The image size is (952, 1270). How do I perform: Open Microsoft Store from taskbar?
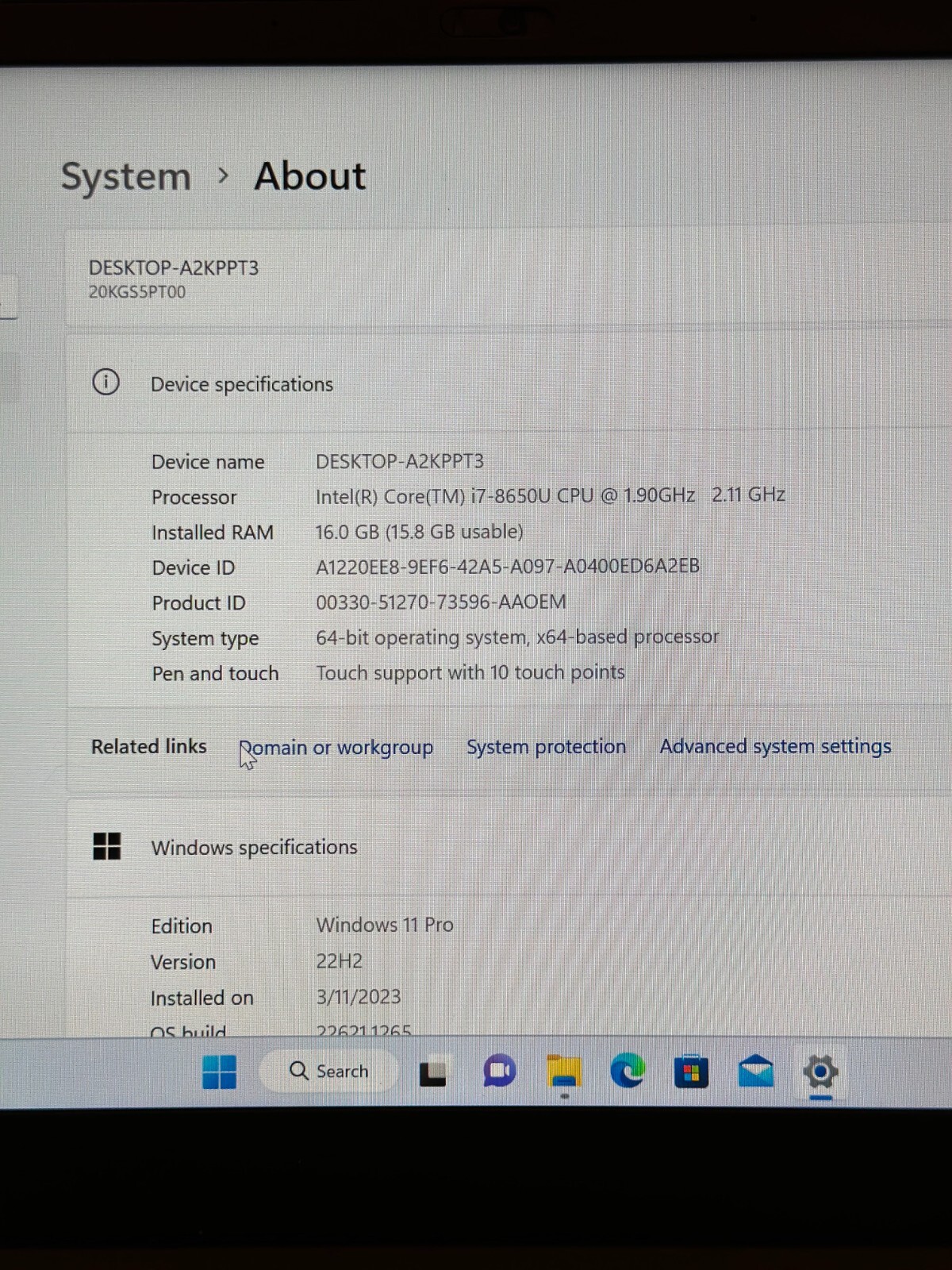click(691, 1072)
